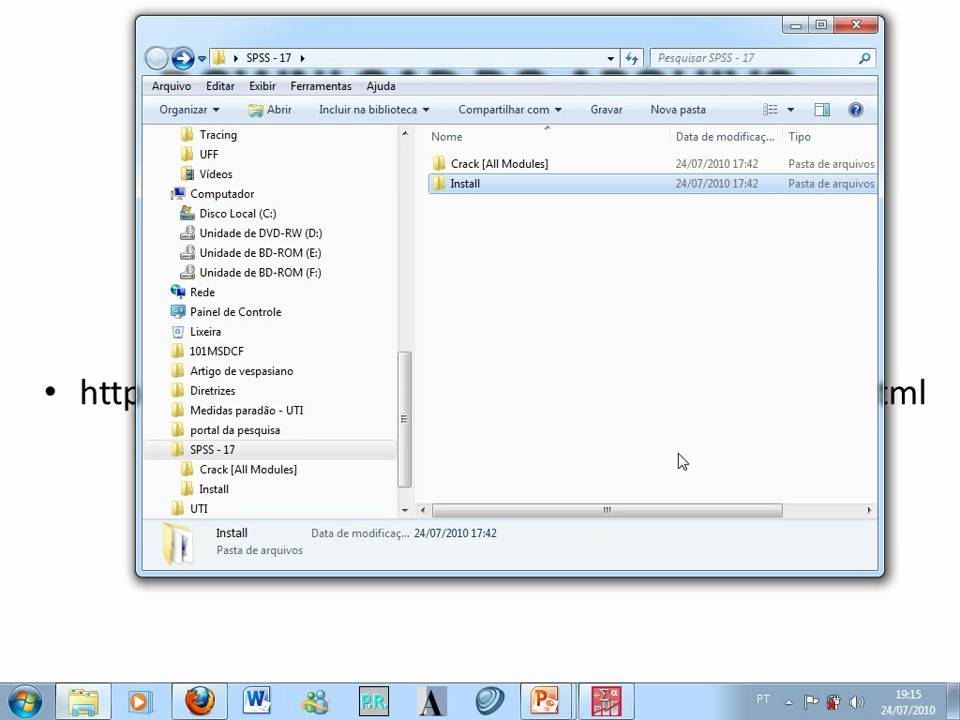
Task: Click the Forward navigation arrow button
Action: 183,58
